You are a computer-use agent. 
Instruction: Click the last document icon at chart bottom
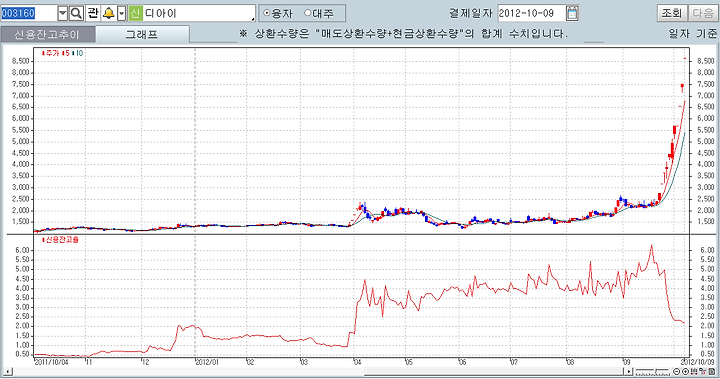pos(712,372)
